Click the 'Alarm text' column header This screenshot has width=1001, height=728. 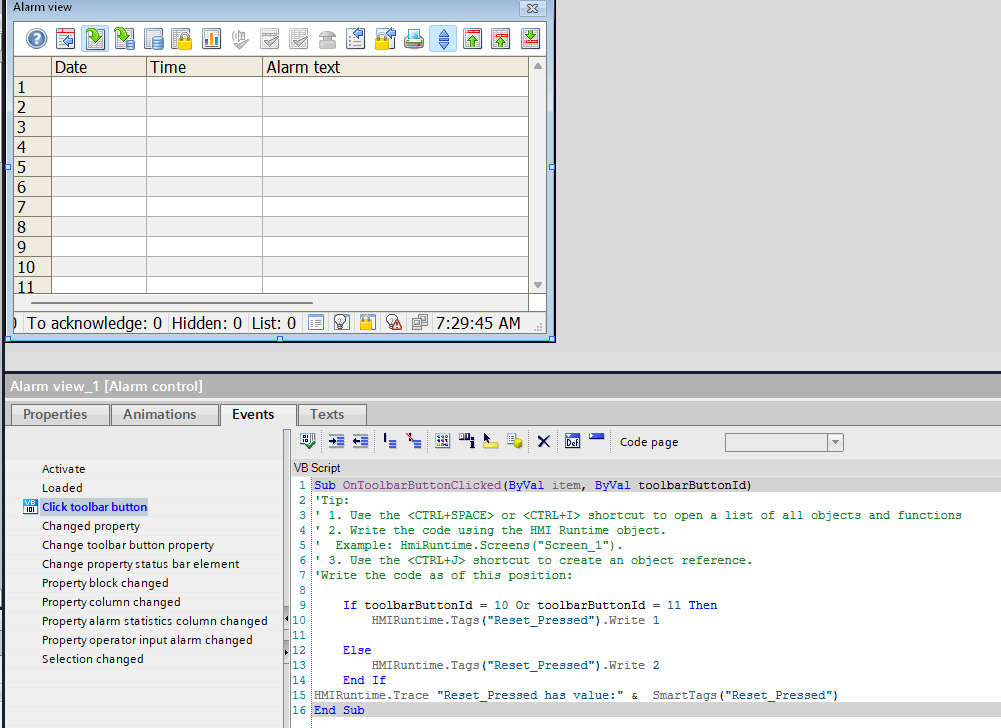[x=303, y=67]
